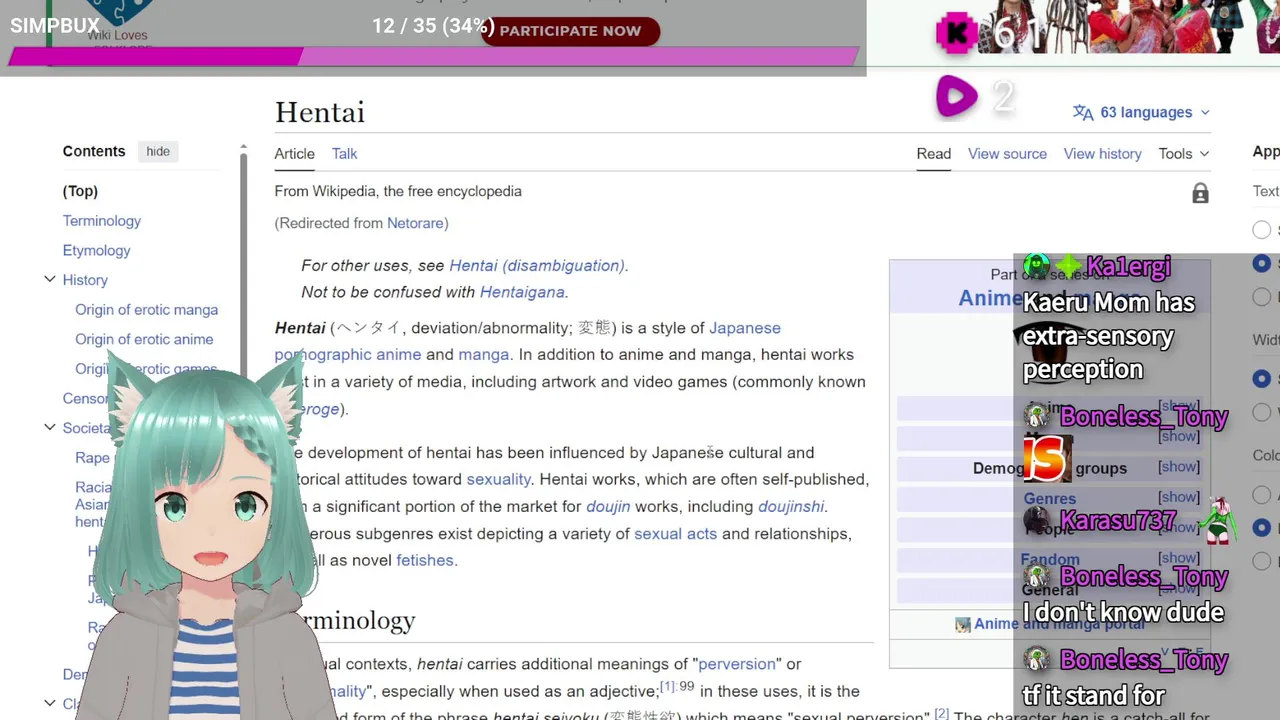This screenshot has width=1280, height=720.
Task: Click the Hentai article title
Action: (x=320, y=112)
